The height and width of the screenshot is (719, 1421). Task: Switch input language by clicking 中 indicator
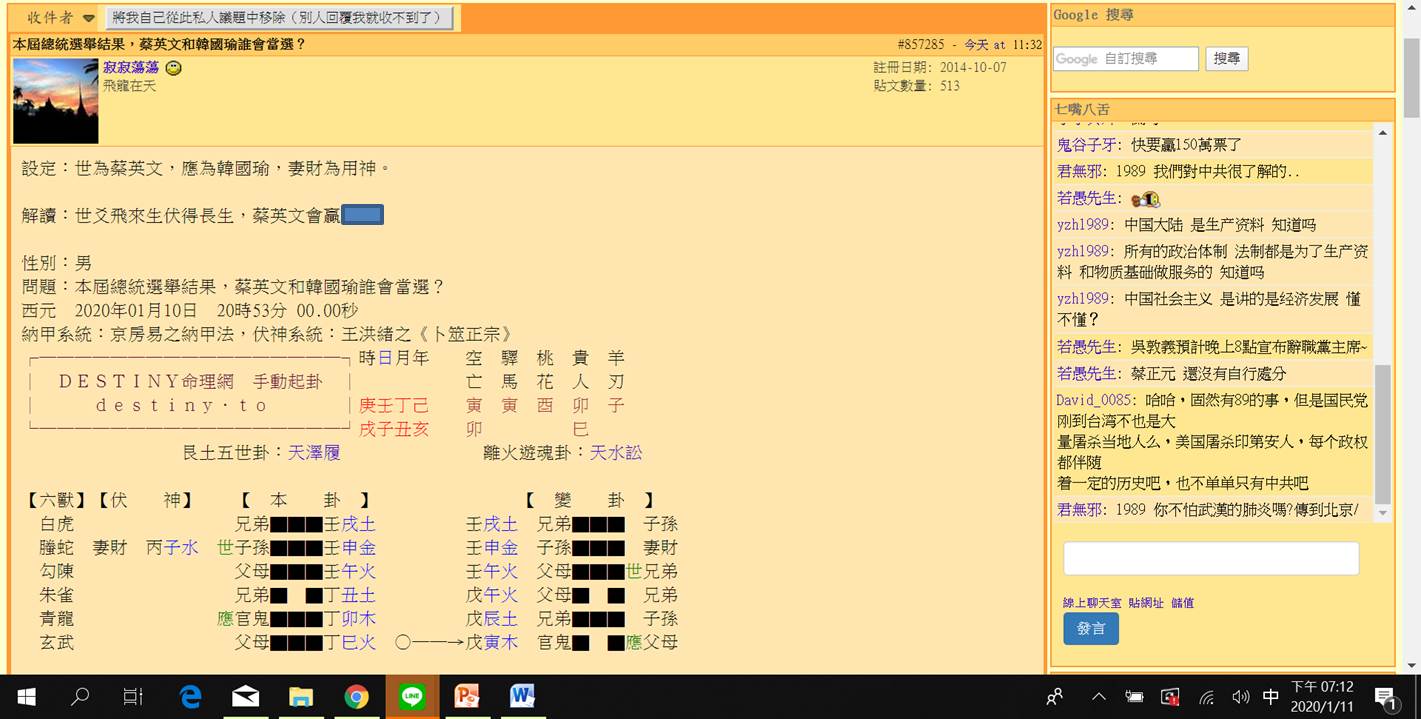pyautogui.click(x=1270, y=698)
